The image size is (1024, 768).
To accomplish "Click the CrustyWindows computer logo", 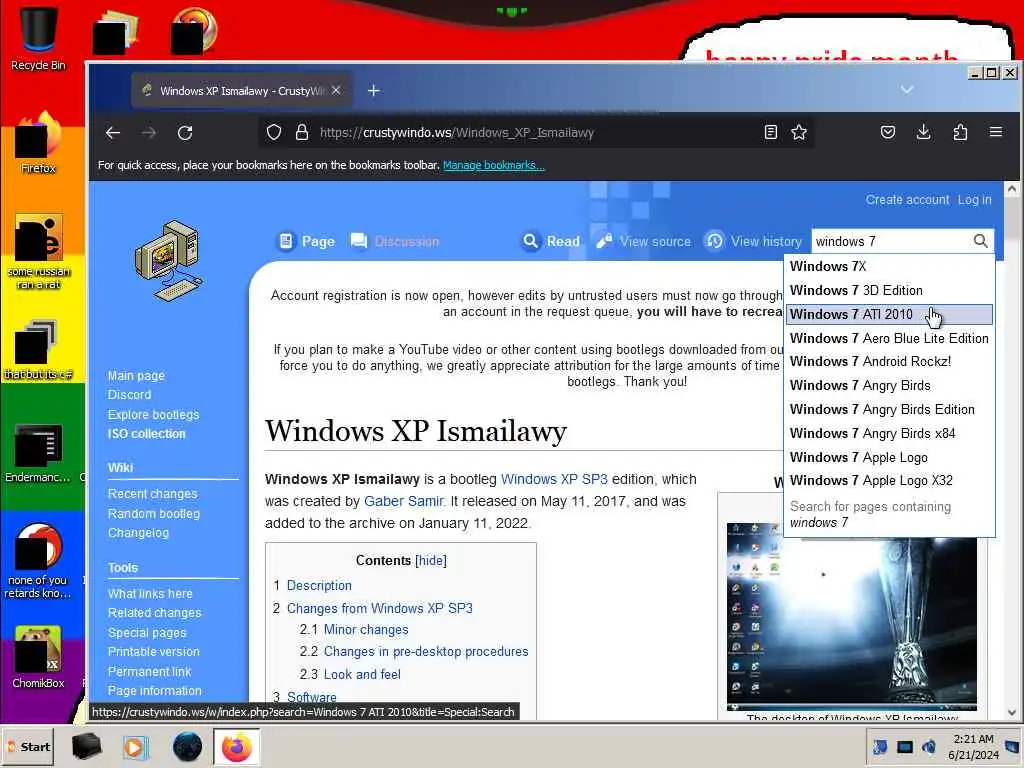I will tap(168, 261).
